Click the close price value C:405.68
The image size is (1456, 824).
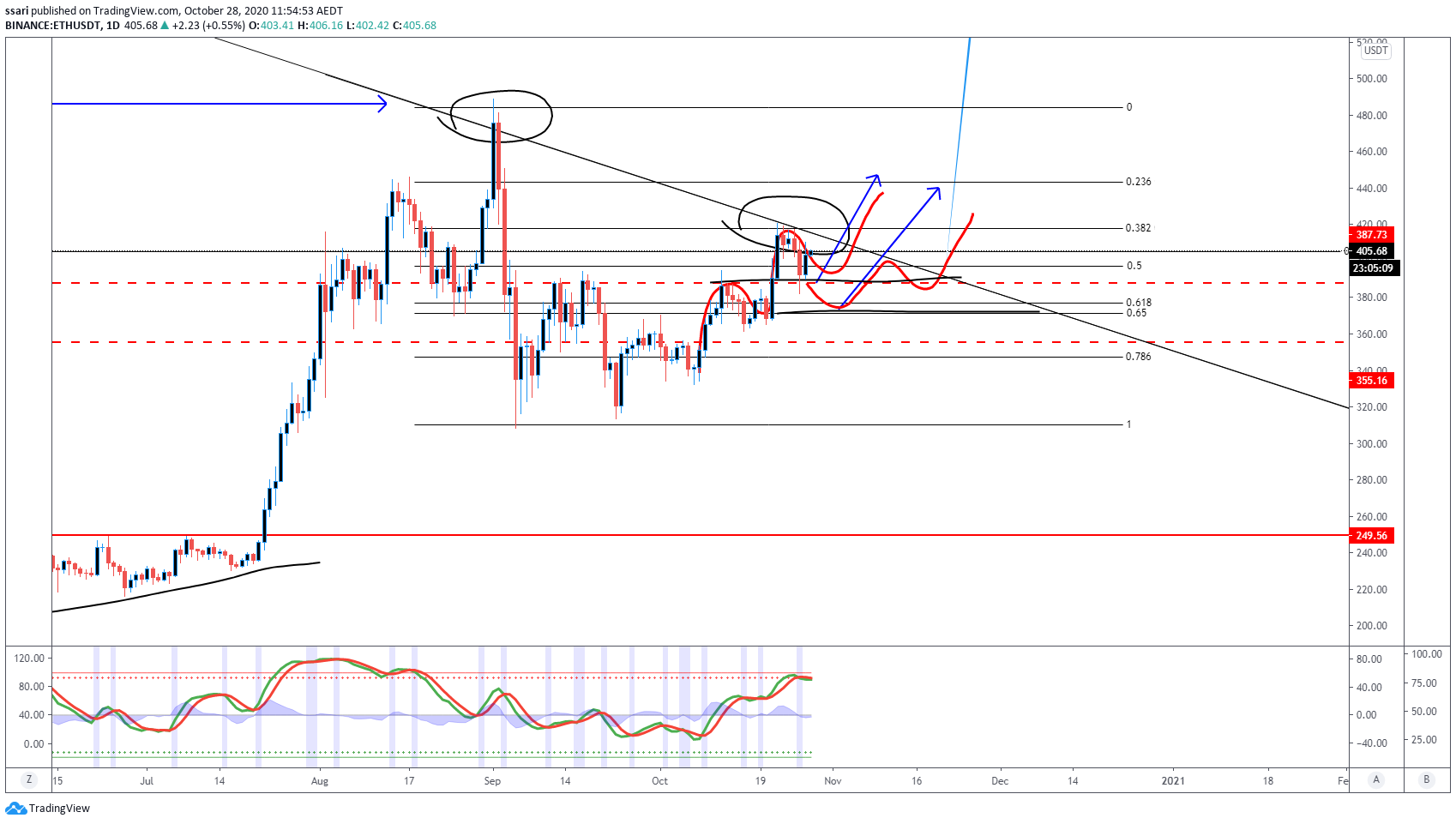(415, 25)
